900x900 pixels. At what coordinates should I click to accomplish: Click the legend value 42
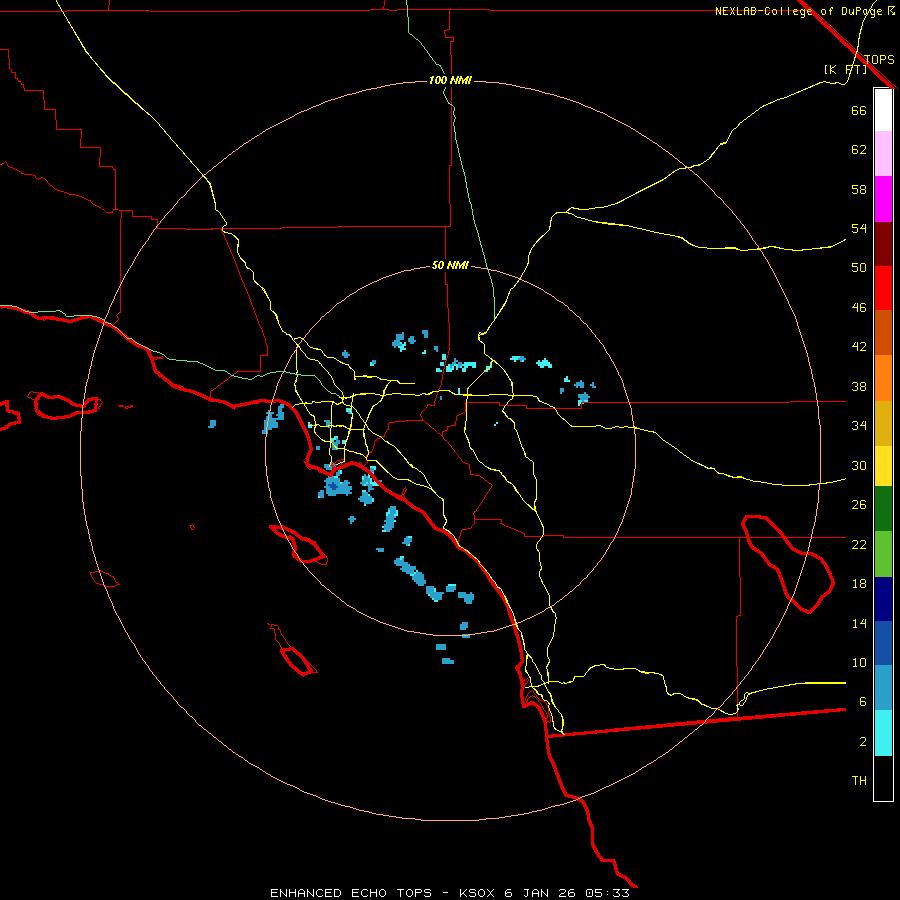pyautogui.click(x=859, y=347)
